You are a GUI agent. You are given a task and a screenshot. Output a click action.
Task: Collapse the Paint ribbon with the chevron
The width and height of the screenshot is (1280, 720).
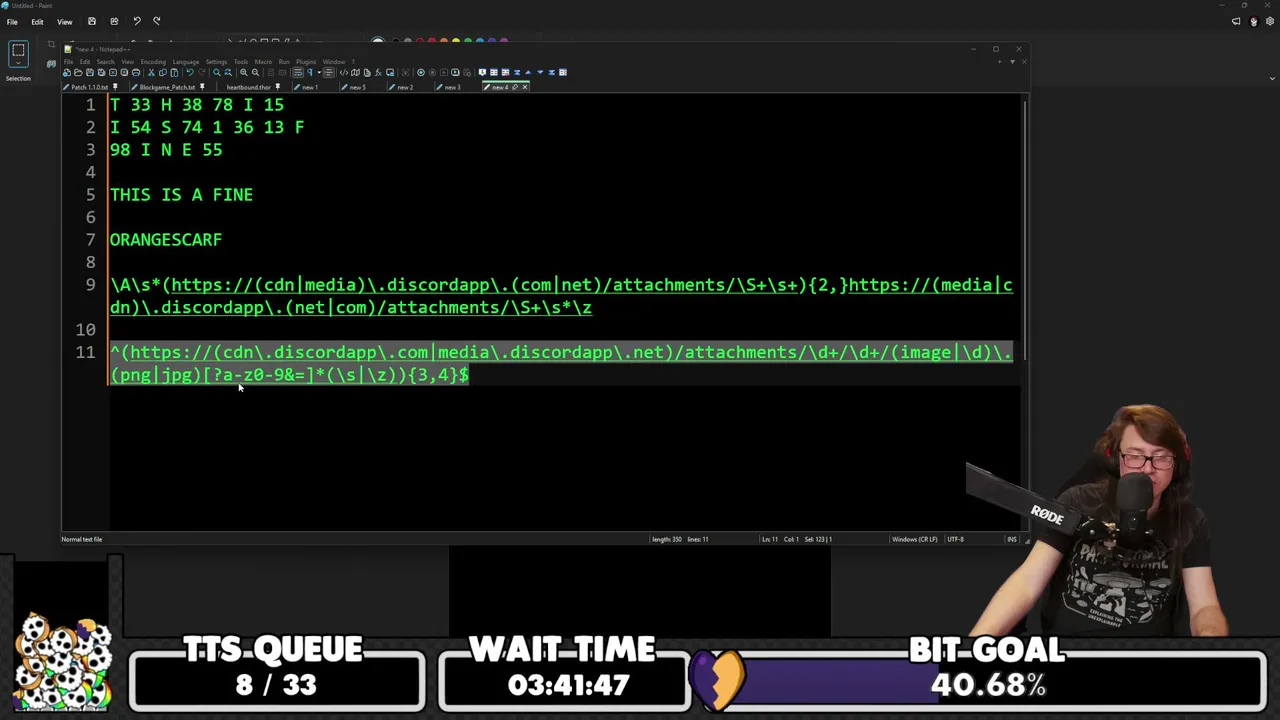tap(1272, 78)
